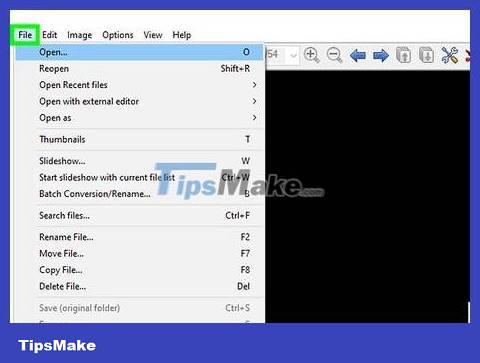Choose Open... from the File menu
Image resolution: width=480 pixels, height=363 pixels.
[x=139, y=52]
